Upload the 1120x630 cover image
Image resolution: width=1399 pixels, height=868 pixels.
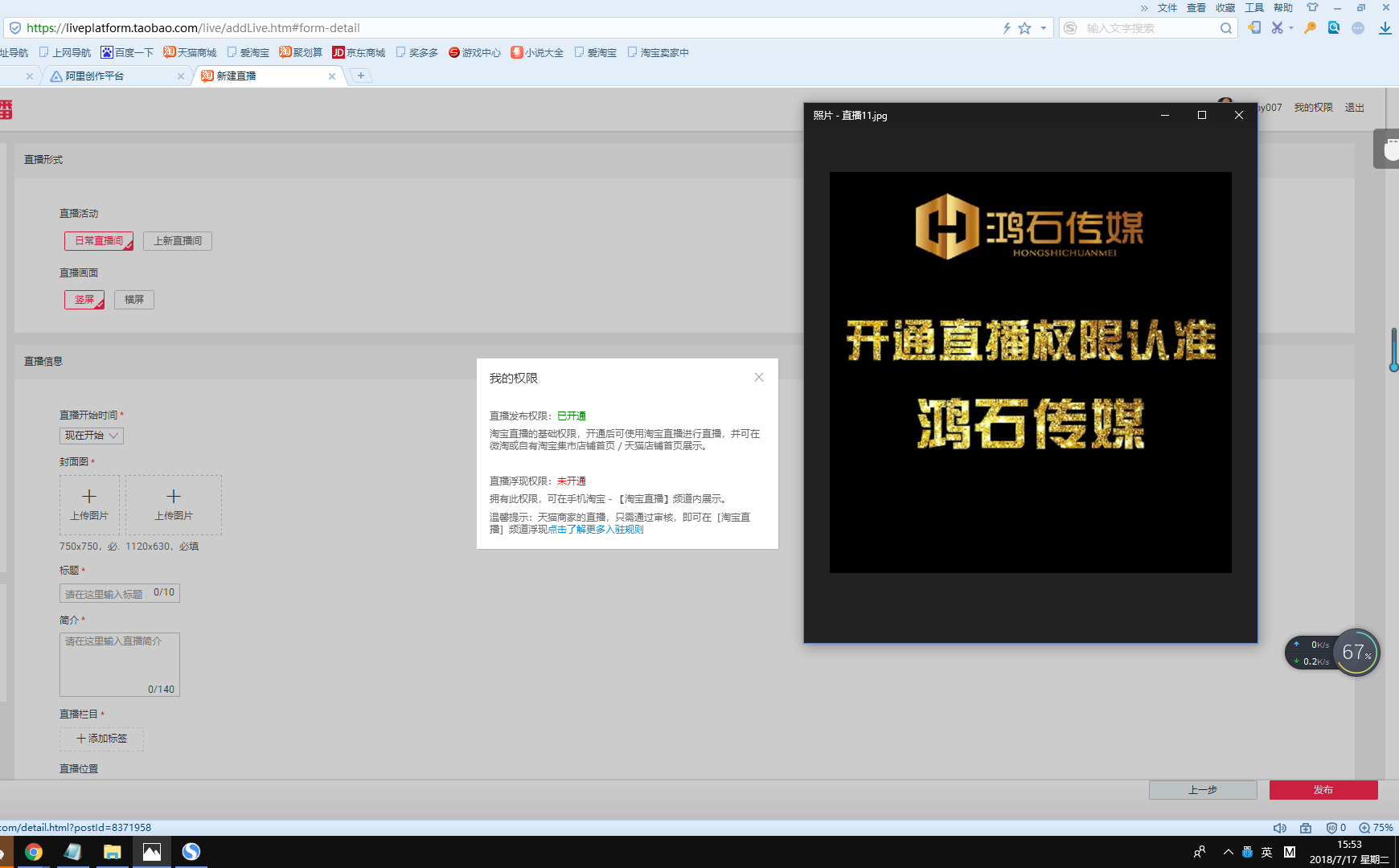coord(174,505)
